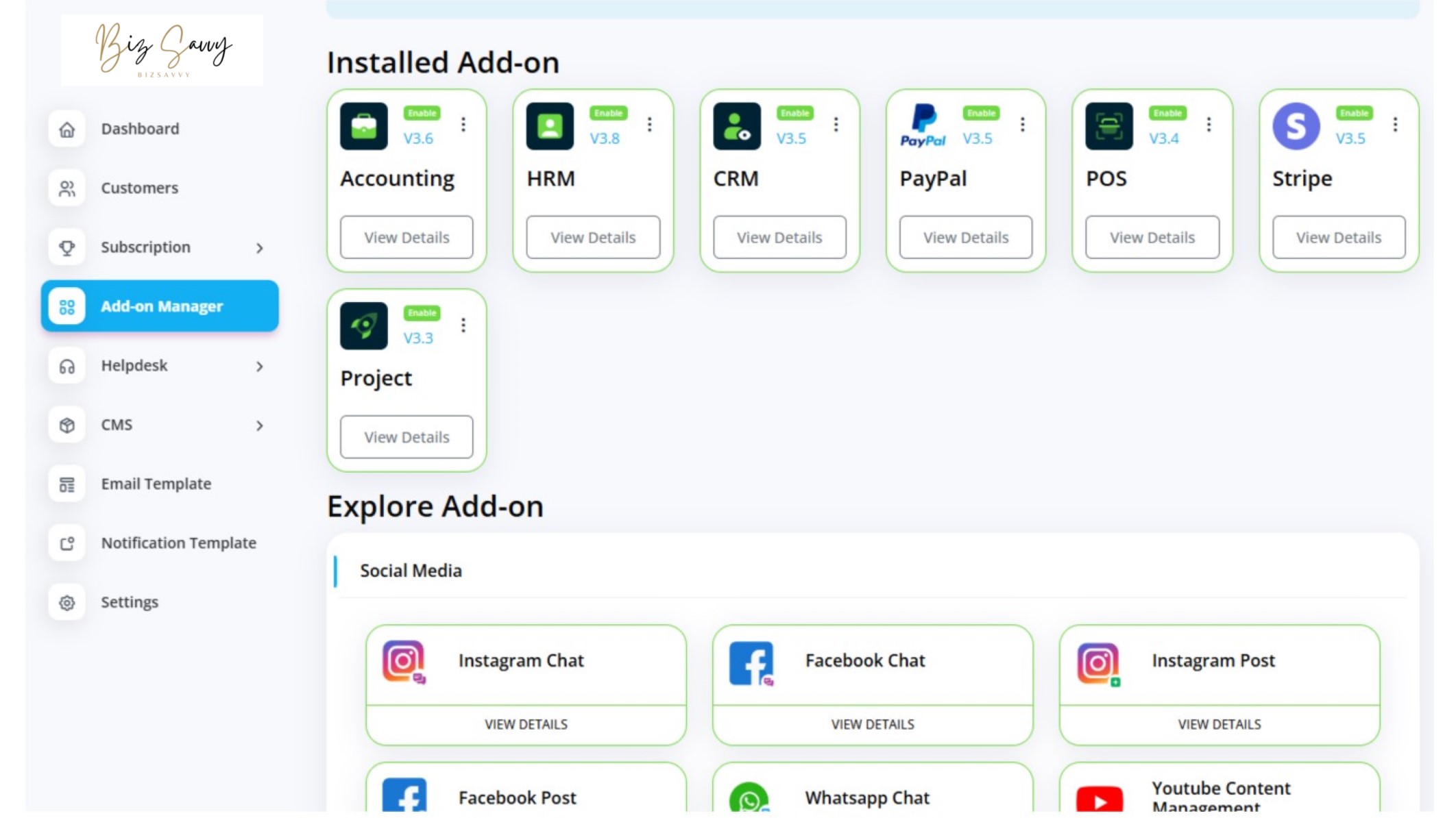Viewport: 1456px width, 818px height.
Task: Click the Facebook Chat icon
Action: (x=751, y=662)
